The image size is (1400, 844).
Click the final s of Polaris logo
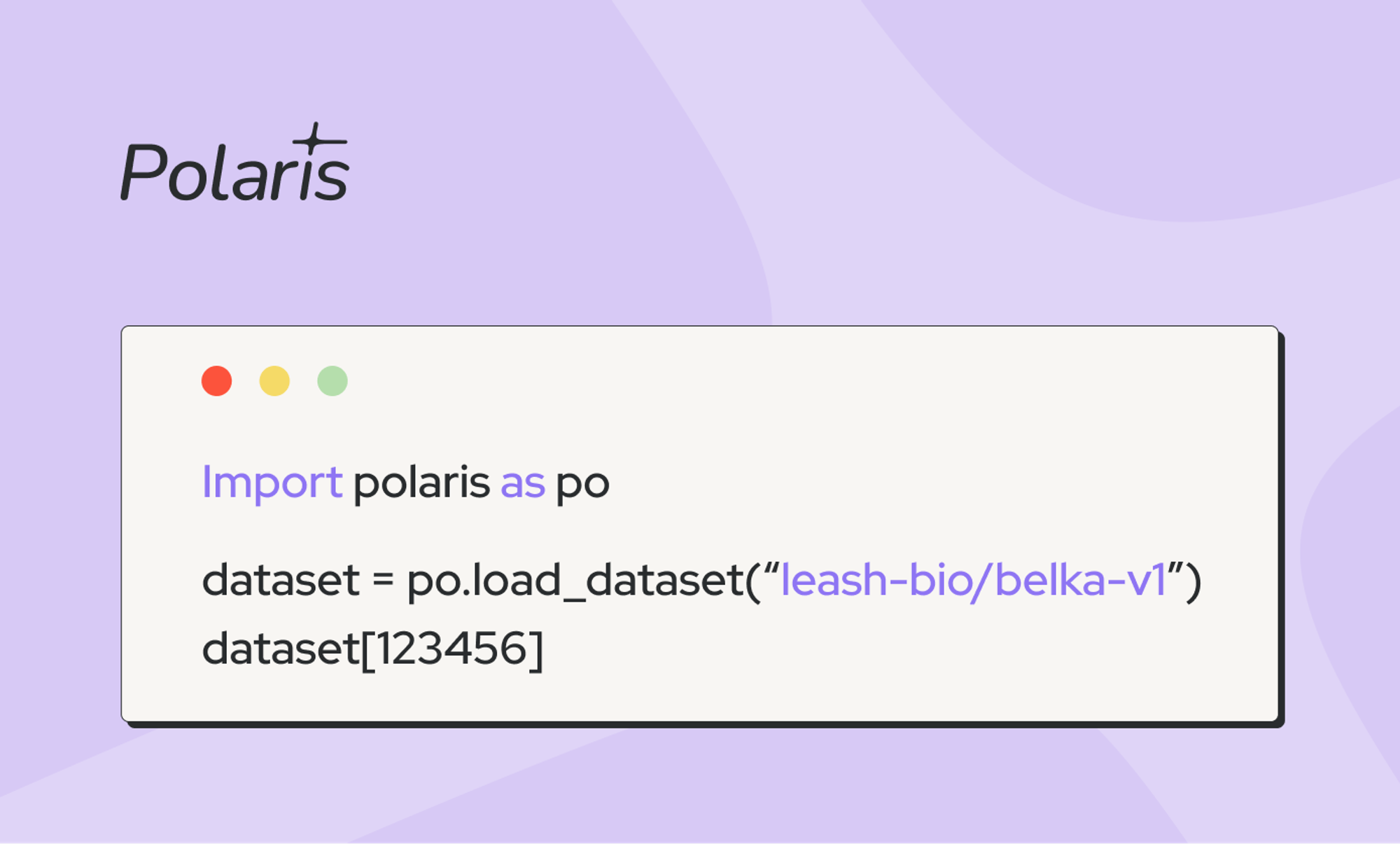coord(330,179)
